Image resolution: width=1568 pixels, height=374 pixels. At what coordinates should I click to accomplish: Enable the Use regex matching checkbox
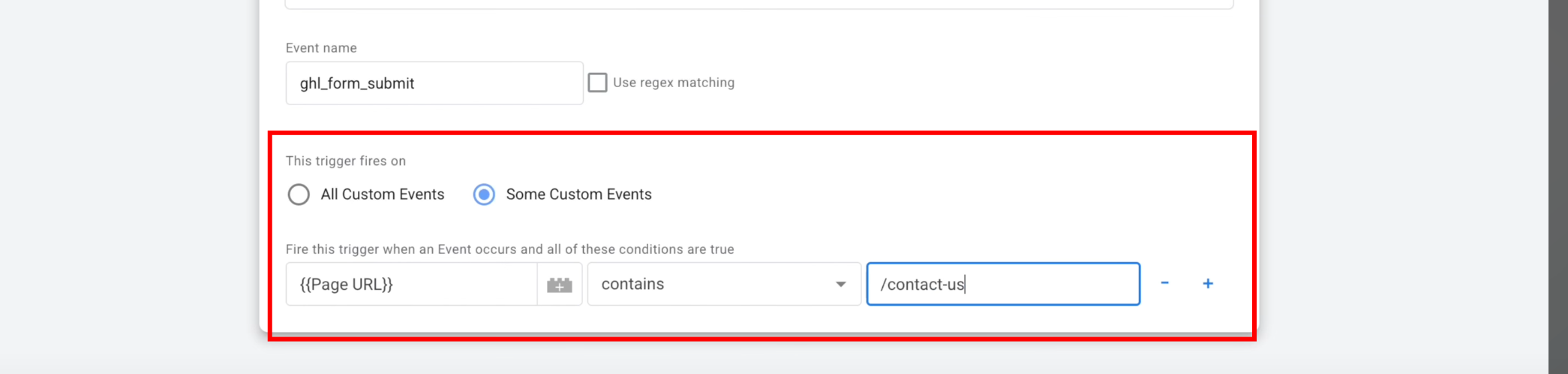coord(597,83)
